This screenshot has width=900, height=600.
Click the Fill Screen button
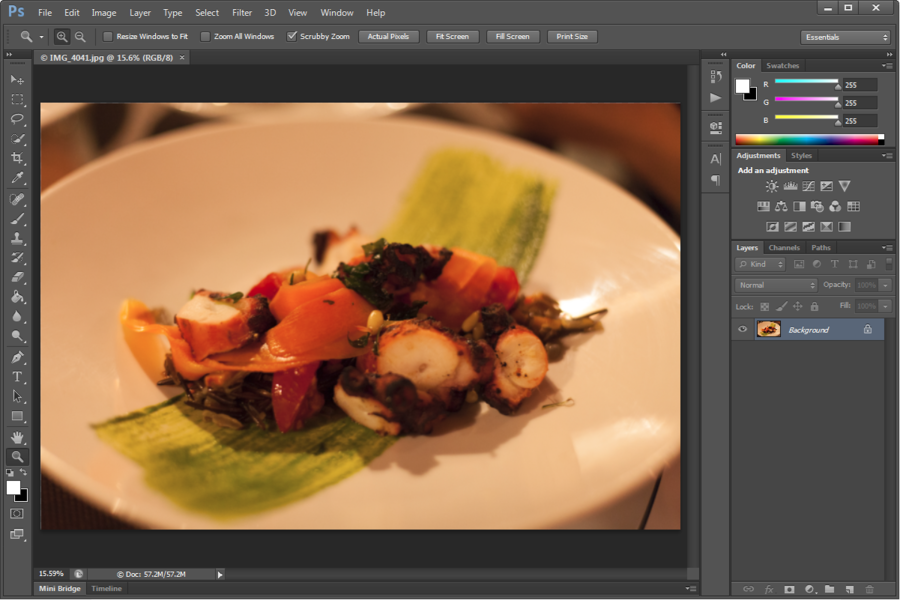pyautogui.click(x=513, y=37)
